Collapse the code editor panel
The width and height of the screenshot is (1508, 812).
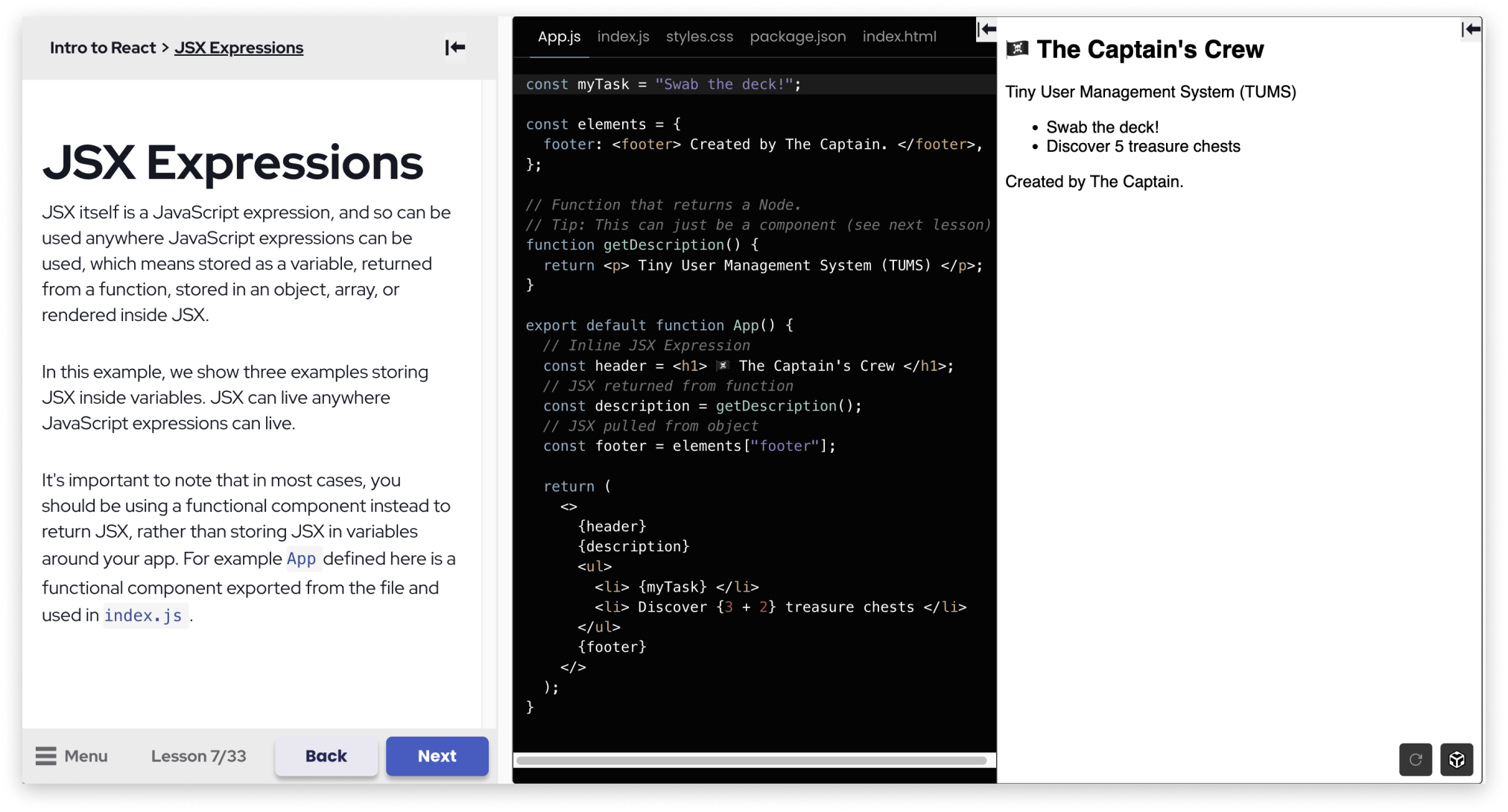point(986,30)
